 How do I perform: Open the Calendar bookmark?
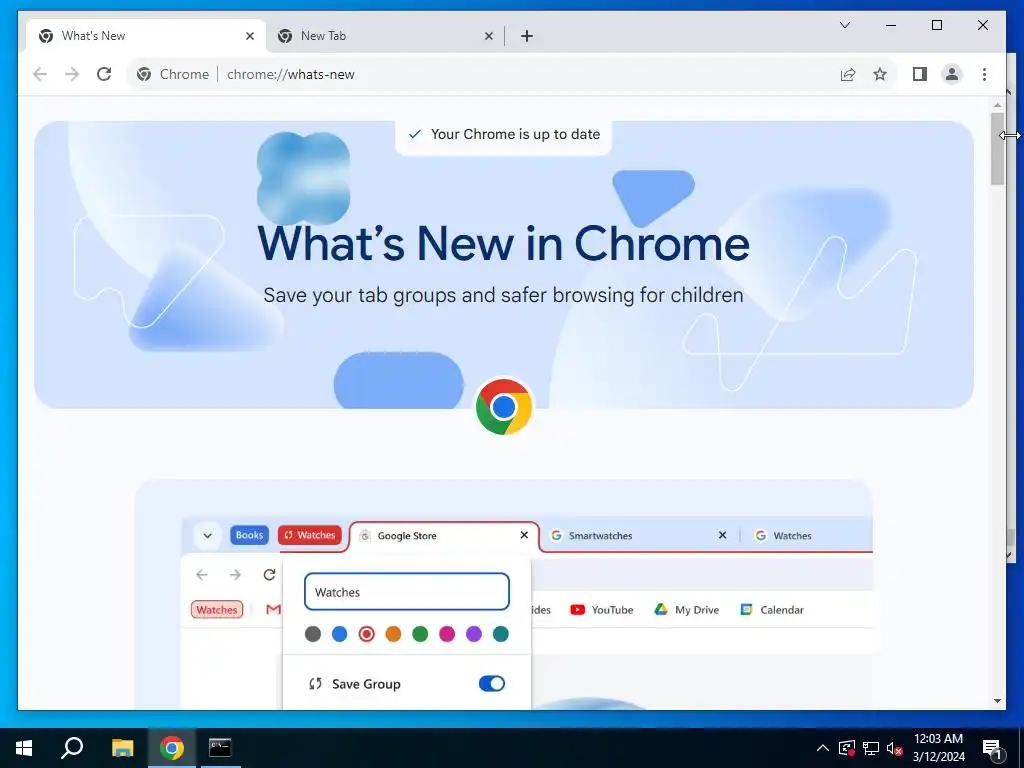point(771,609)
